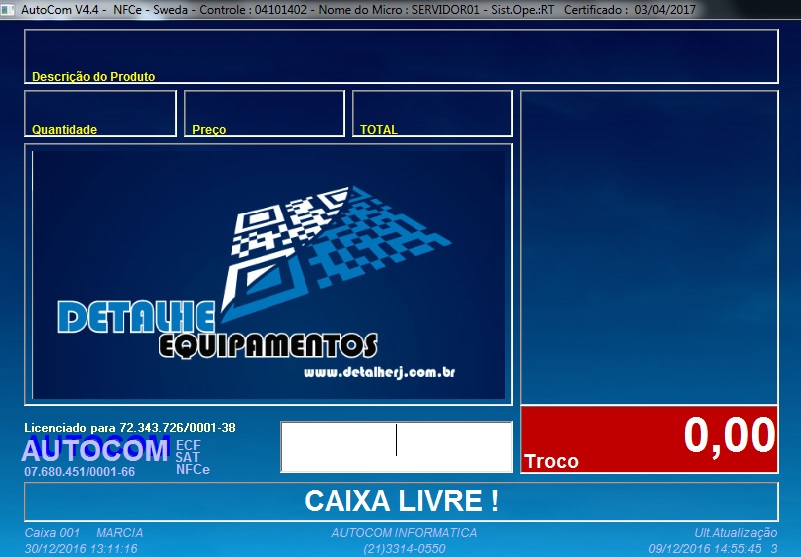Image resolution: width=801 pixels, height=557 pixels.
Task: Click the phone number (21)3314-0550
Action: [x=404, y=549]
